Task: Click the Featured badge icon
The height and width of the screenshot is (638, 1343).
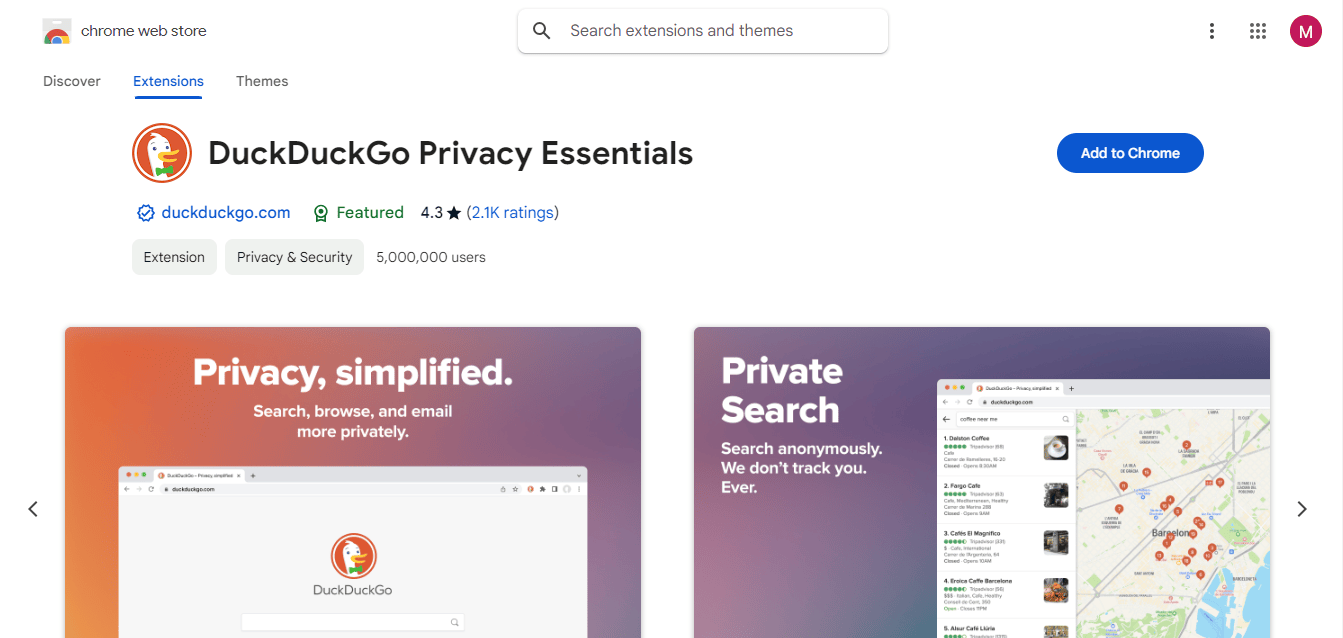Action: (x=321, y=212)
